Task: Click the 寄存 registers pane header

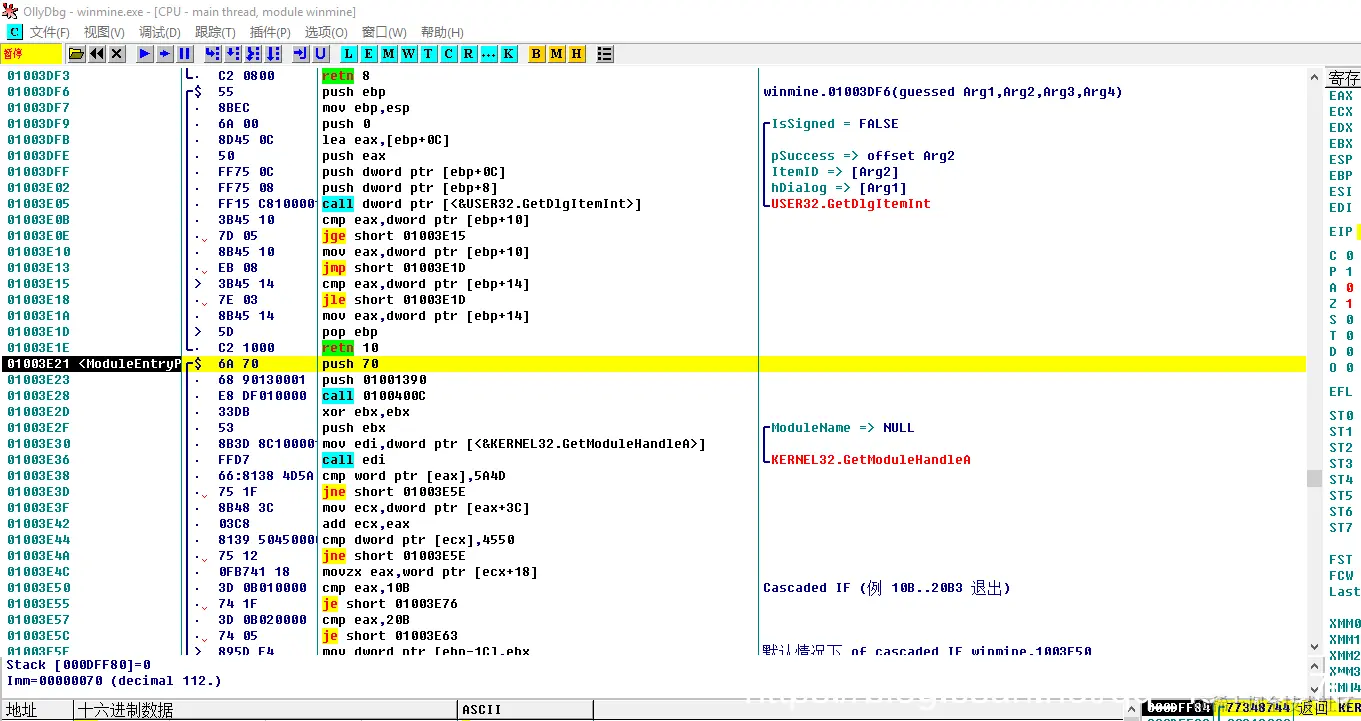Action: point(1343,78)
